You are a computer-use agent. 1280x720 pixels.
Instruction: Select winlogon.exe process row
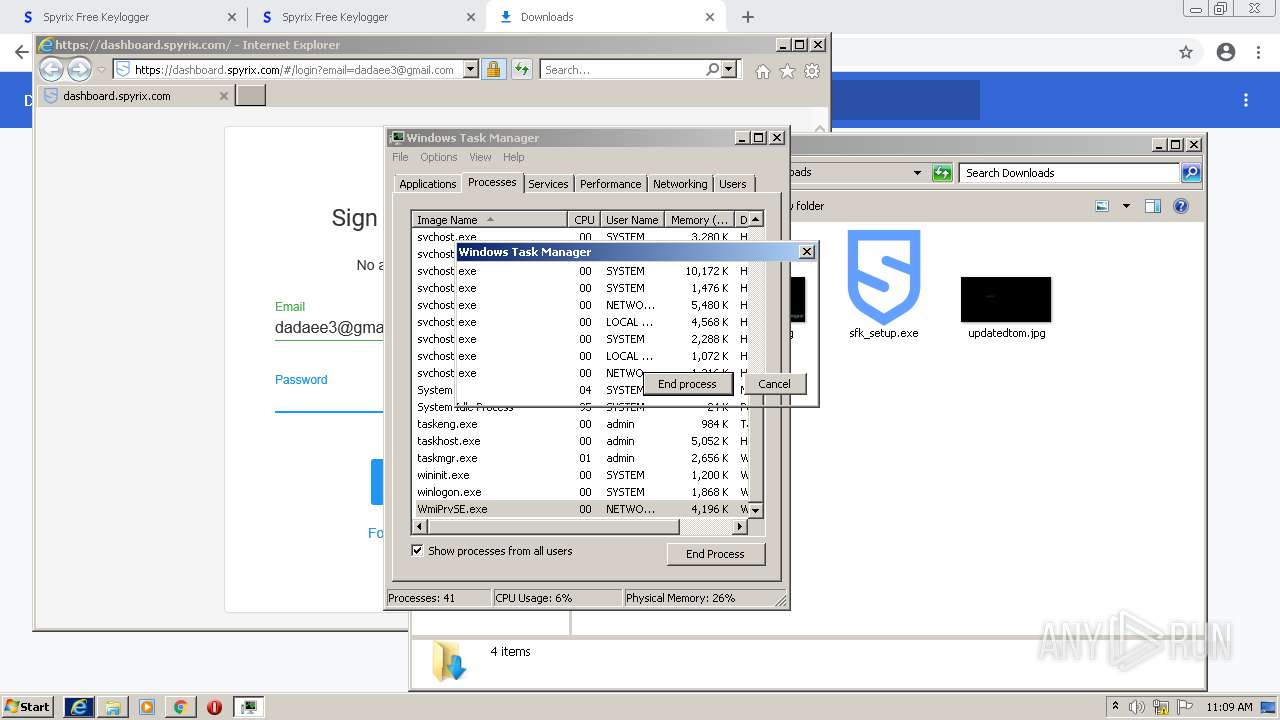(579, 492)
